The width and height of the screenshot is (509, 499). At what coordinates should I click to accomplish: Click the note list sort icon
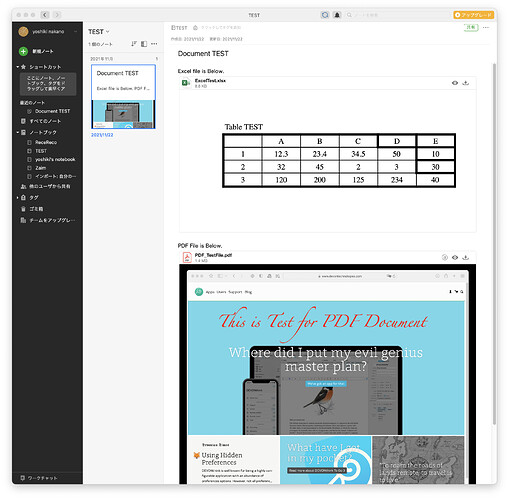pos(134,44)
